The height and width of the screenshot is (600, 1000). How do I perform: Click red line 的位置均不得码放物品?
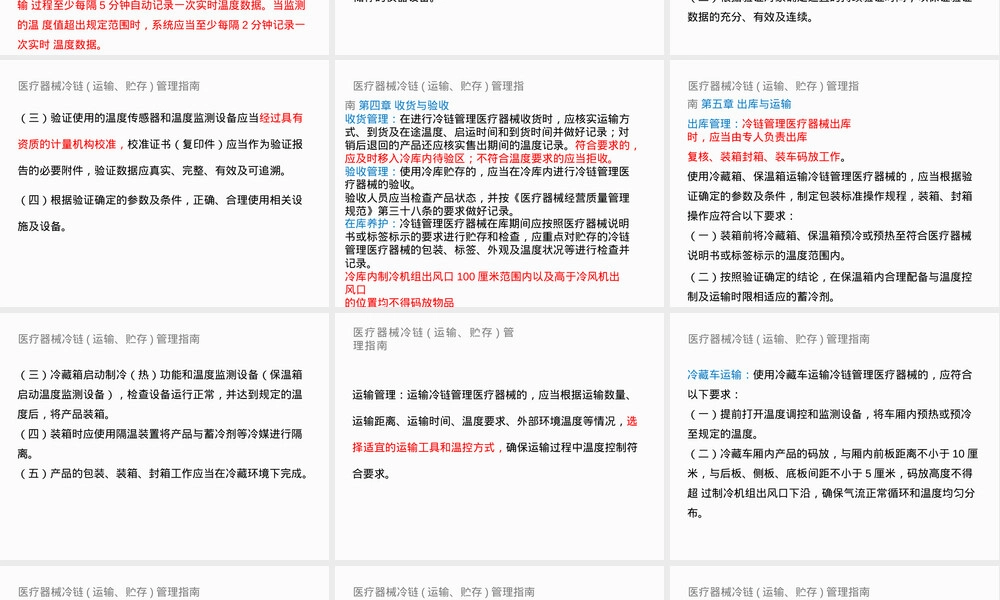(x=399, y=302)
